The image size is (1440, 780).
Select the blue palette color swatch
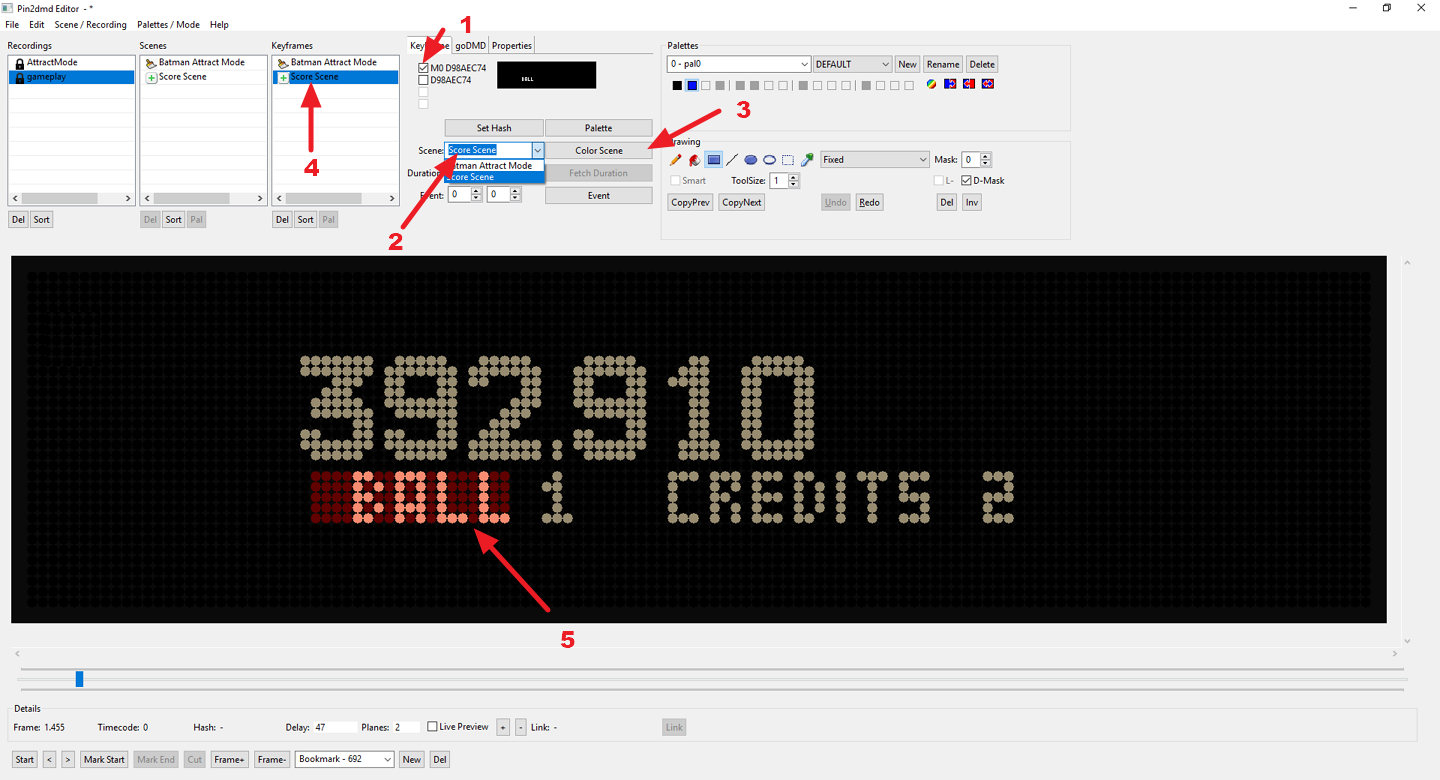[x=691, y=86]
